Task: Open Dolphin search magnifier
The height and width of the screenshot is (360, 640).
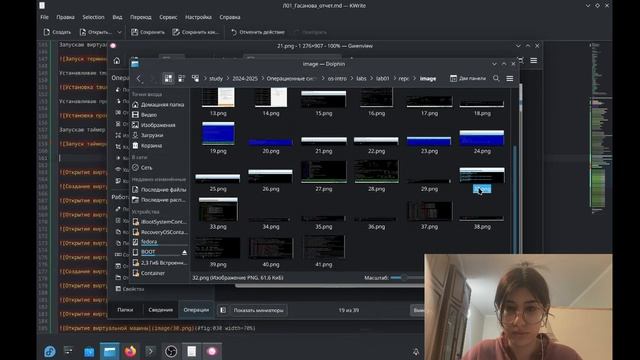Action: pos(496,78)
